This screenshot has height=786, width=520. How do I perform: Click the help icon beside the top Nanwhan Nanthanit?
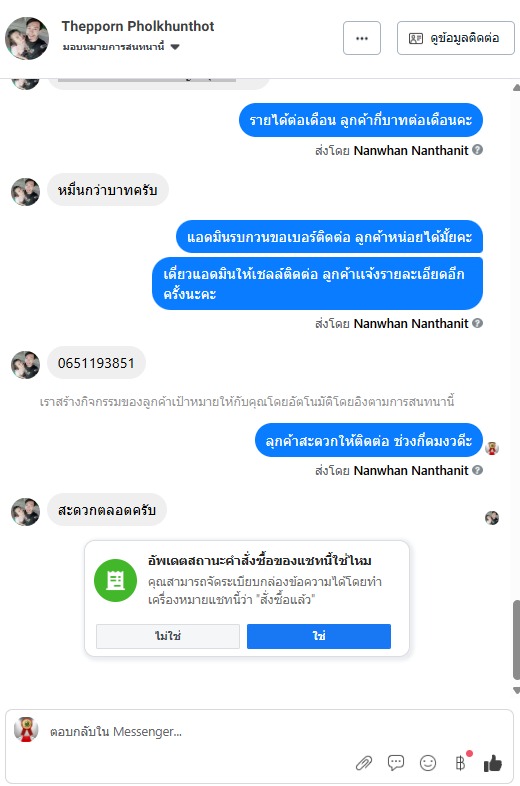[x=478, y=149]
